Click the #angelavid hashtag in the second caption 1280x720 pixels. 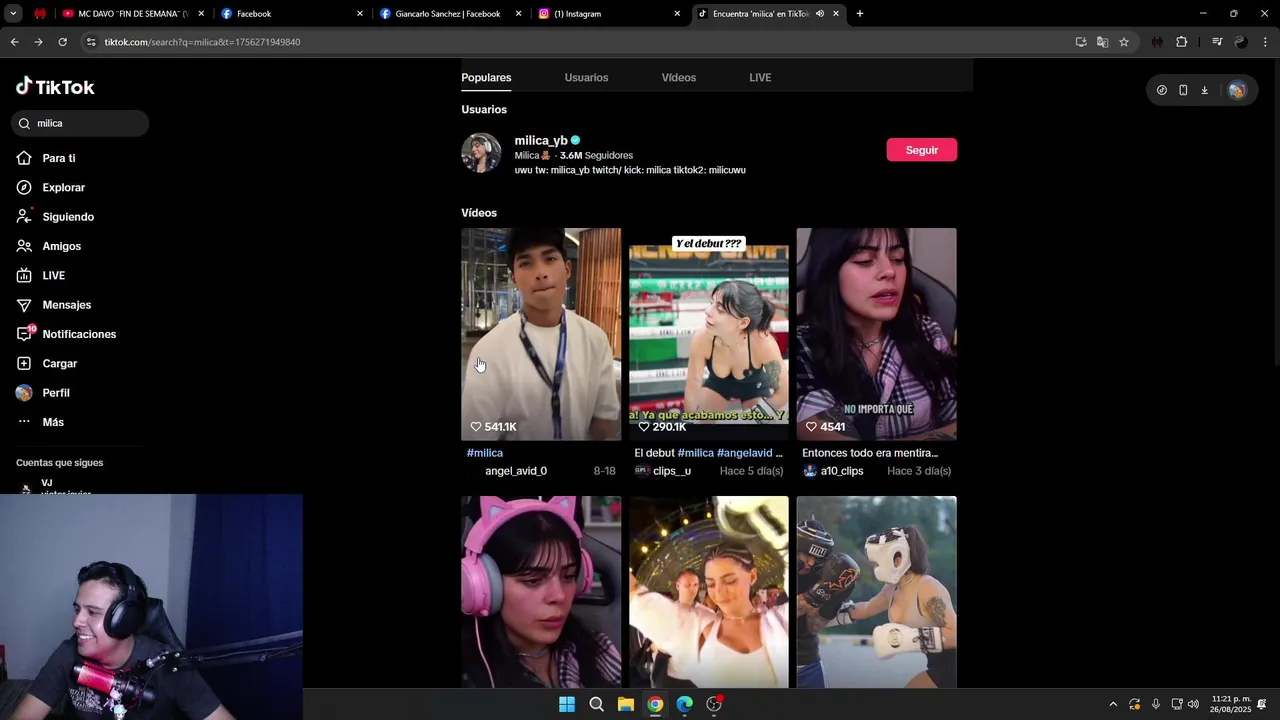pyautogui.click(x=745, y=453)
